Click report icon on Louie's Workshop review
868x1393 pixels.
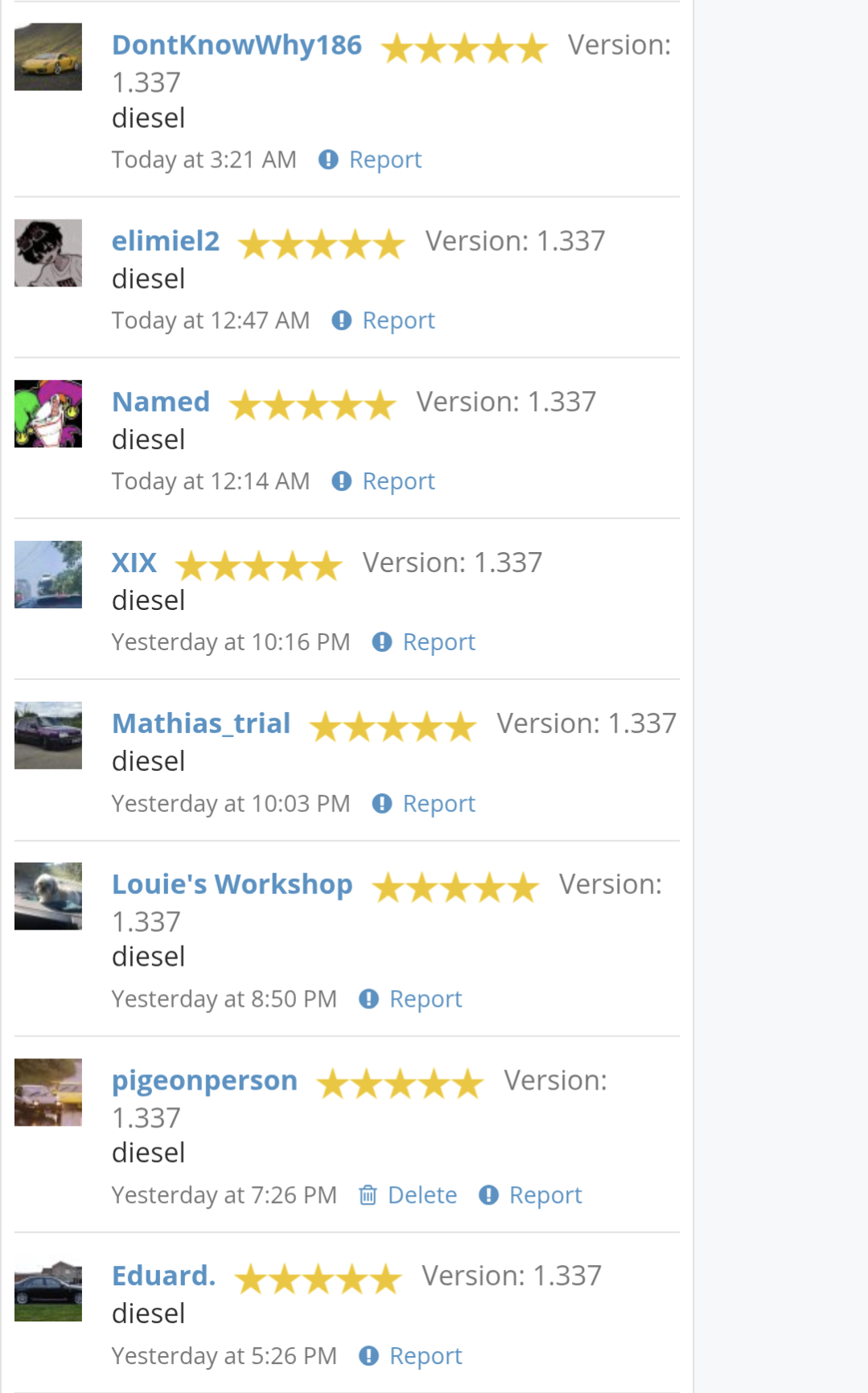(x=368, y=999)
